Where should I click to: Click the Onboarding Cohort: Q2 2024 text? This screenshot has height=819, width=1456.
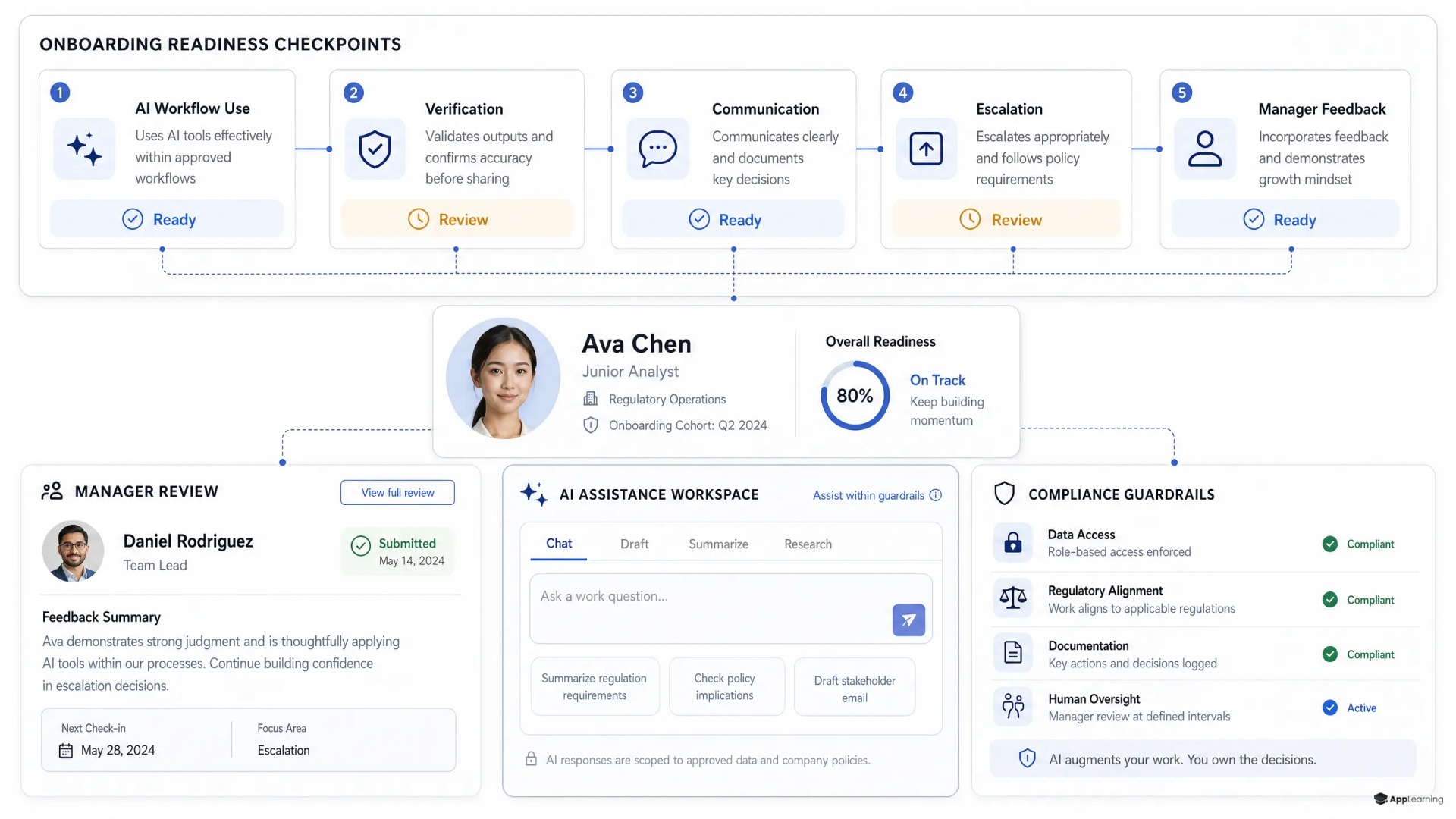[688, 425]
